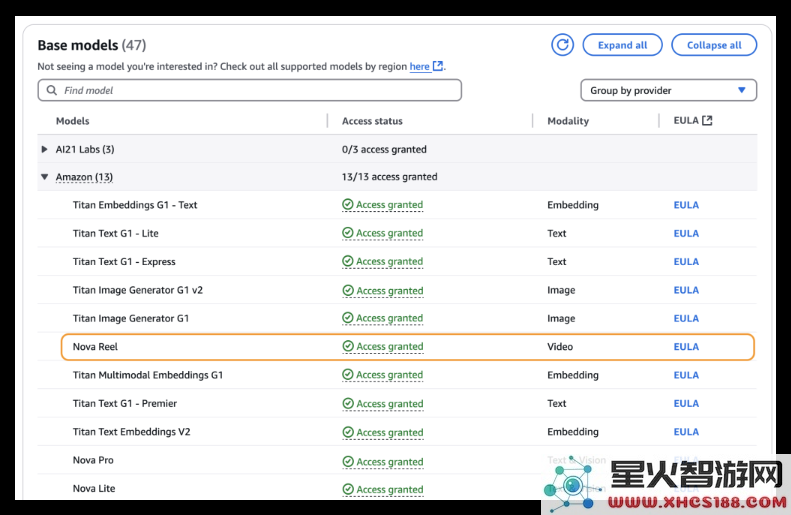The image size is (791, 515).
Task: Open EULA for Nova Reel
Action: coord(686,347)
